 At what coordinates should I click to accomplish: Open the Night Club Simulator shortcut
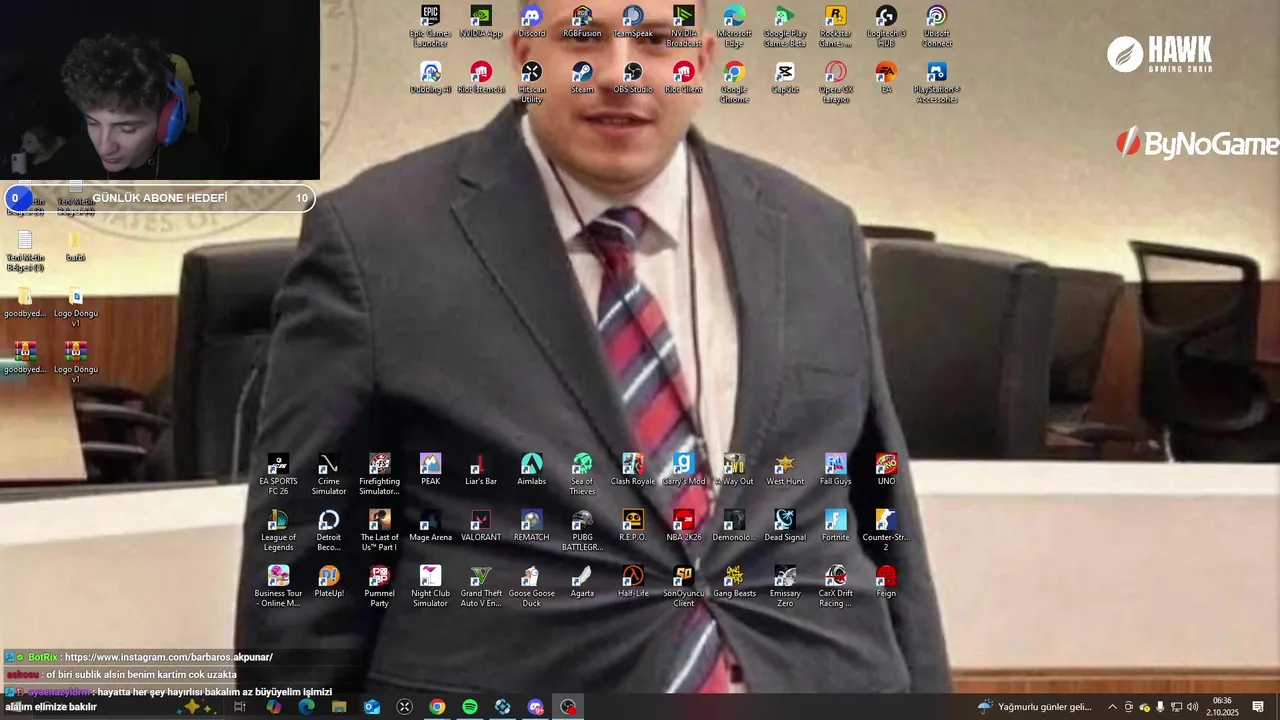click(x=430, y=586)
